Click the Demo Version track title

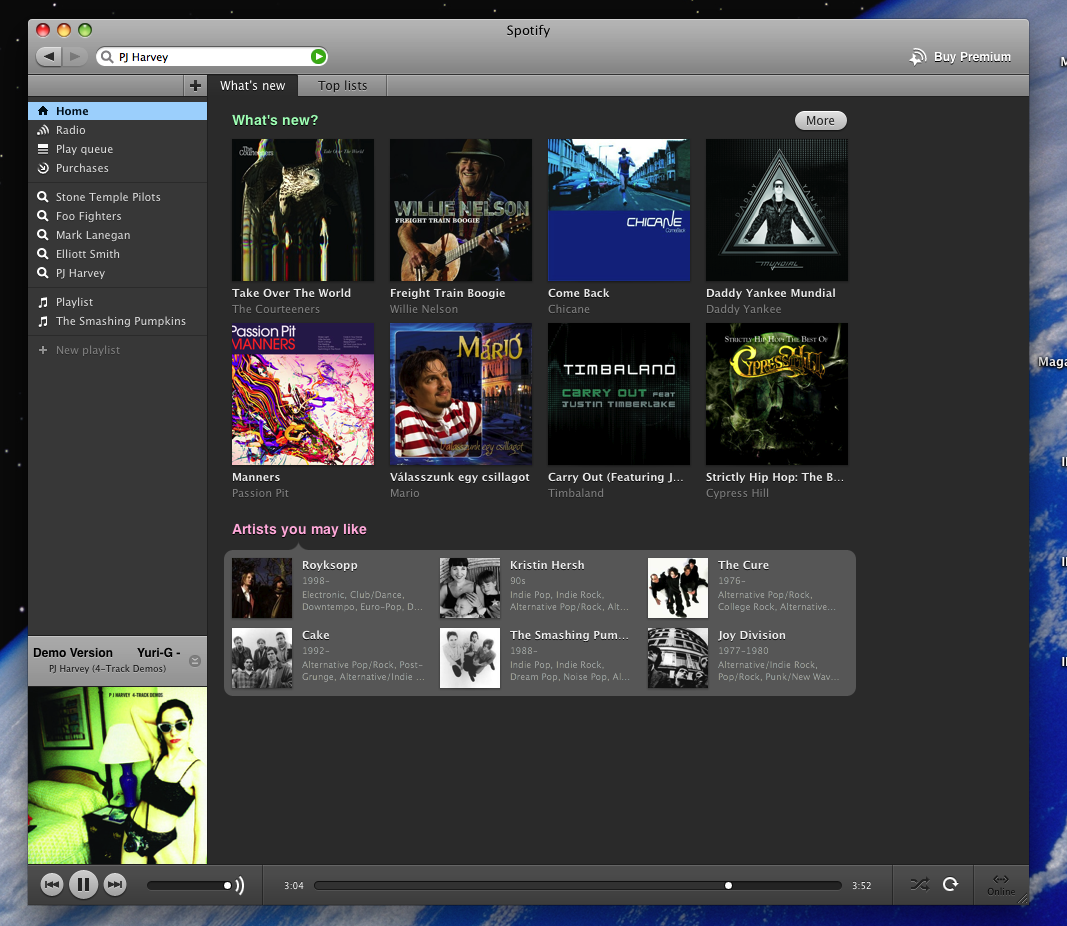coord(73,652)
